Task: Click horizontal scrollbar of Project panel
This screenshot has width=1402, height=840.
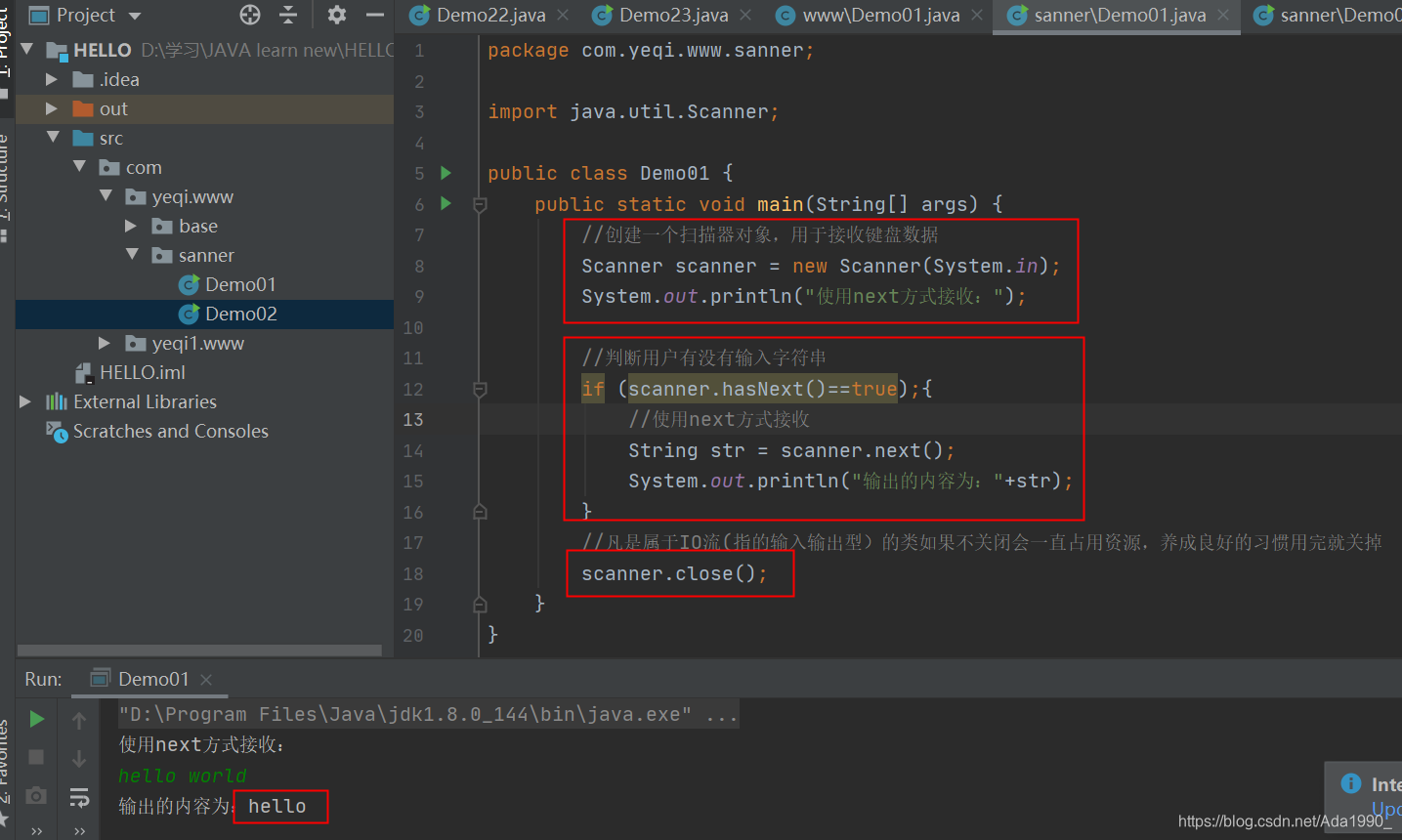Action: coord(199,651)
